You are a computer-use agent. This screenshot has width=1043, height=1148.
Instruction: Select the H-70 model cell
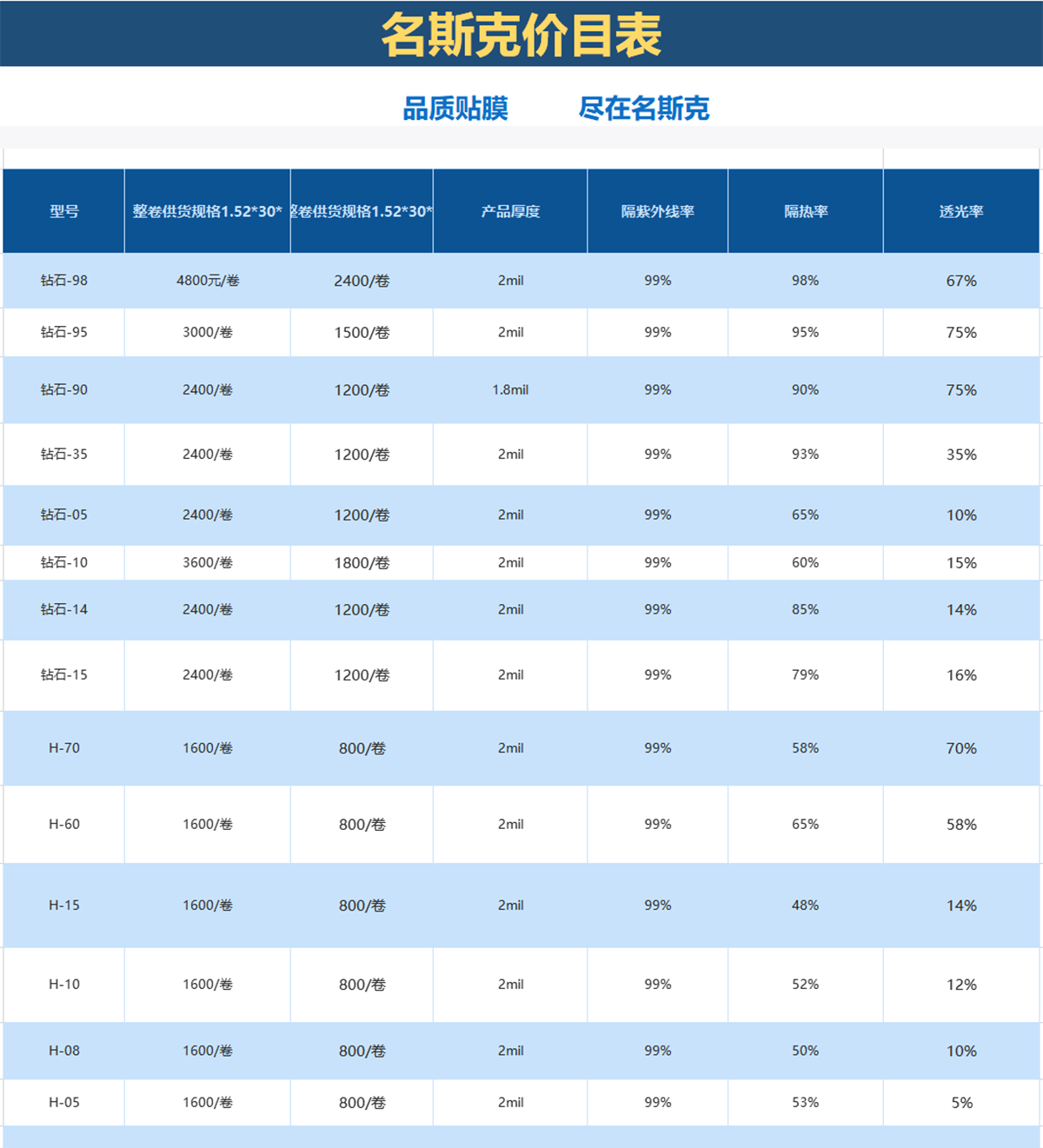coord(64,748)
